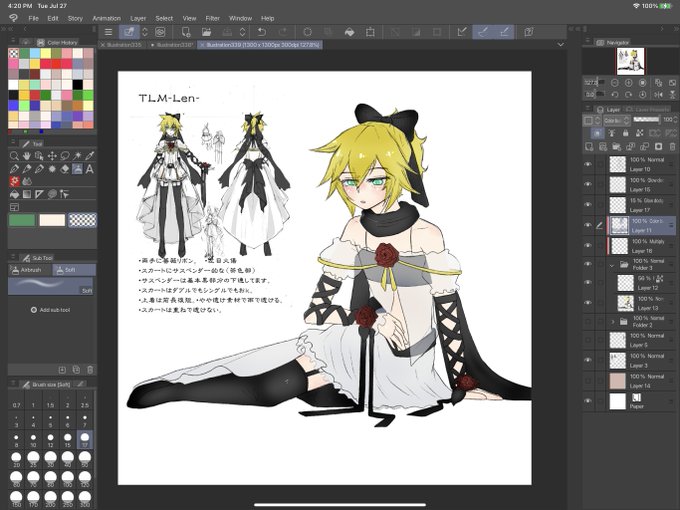The image size is (680, 510).
Task: Select the cream sub color swatch
Action: point(52,220)
